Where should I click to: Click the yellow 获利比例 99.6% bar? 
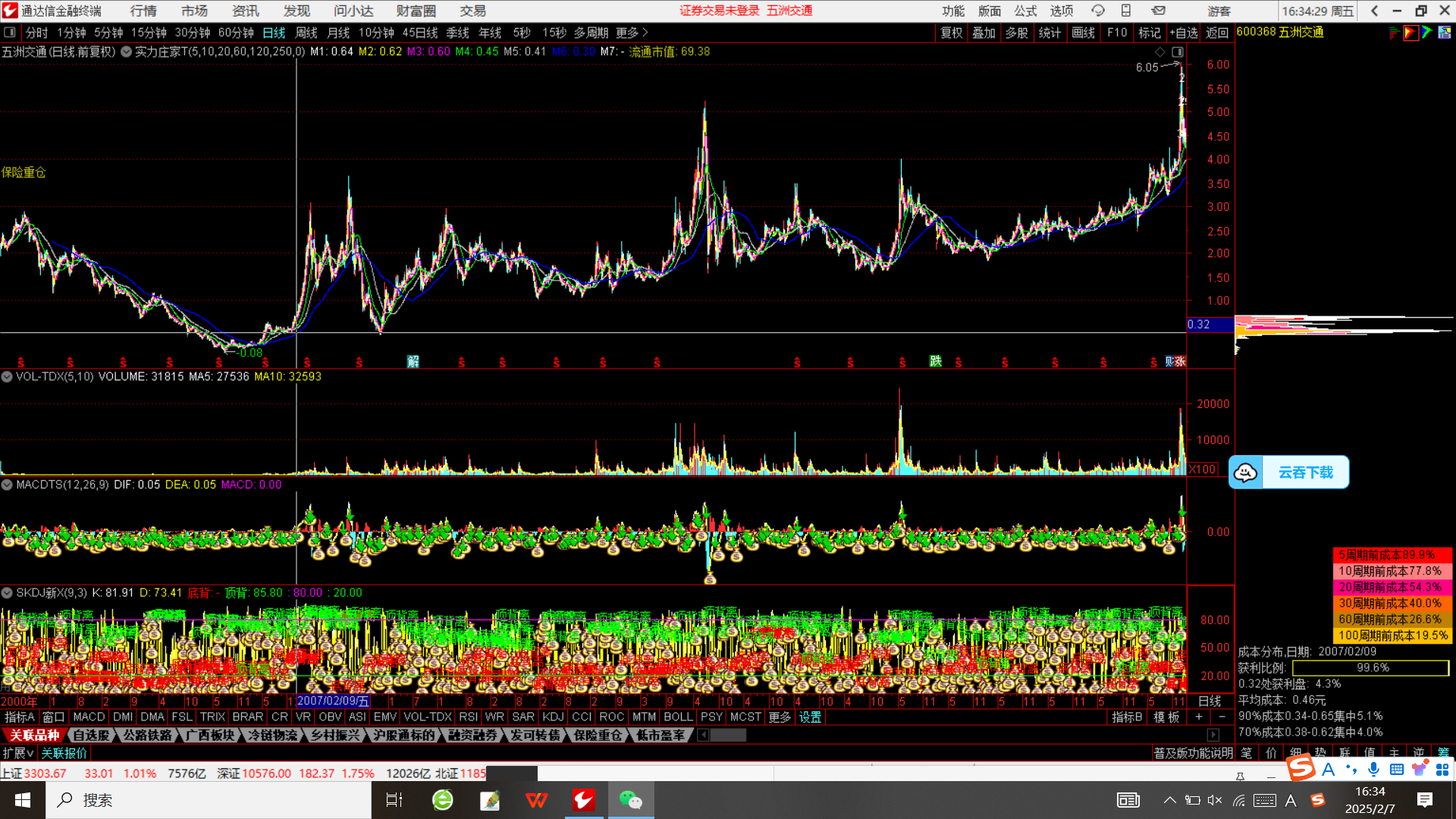[1371, 668]
